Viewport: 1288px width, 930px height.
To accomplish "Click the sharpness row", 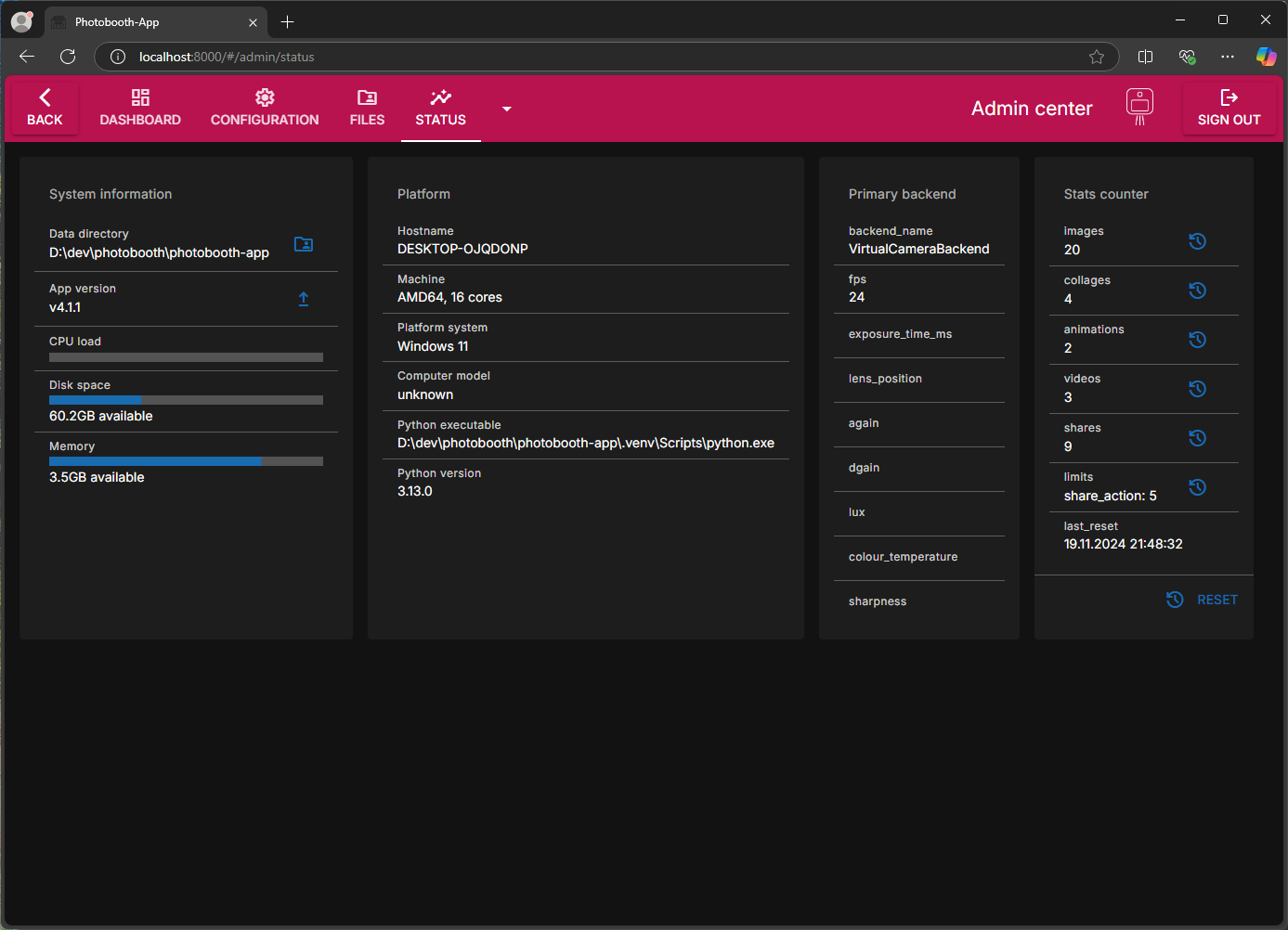I will click(x=919, y=602).
